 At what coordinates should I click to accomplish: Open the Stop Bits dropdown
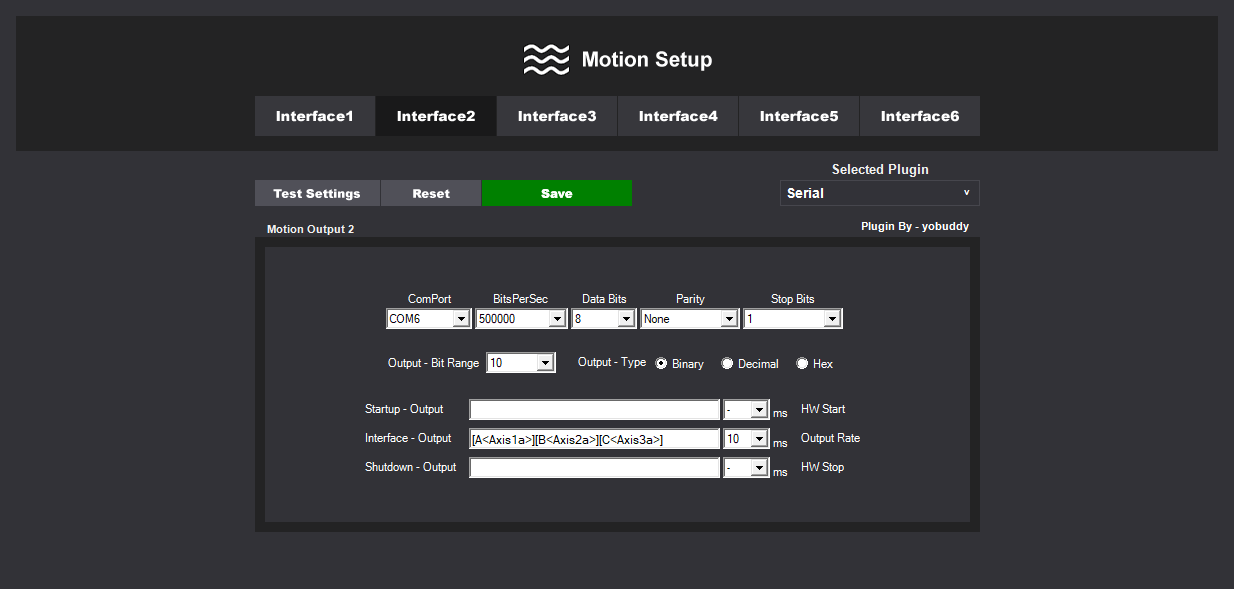831,319
